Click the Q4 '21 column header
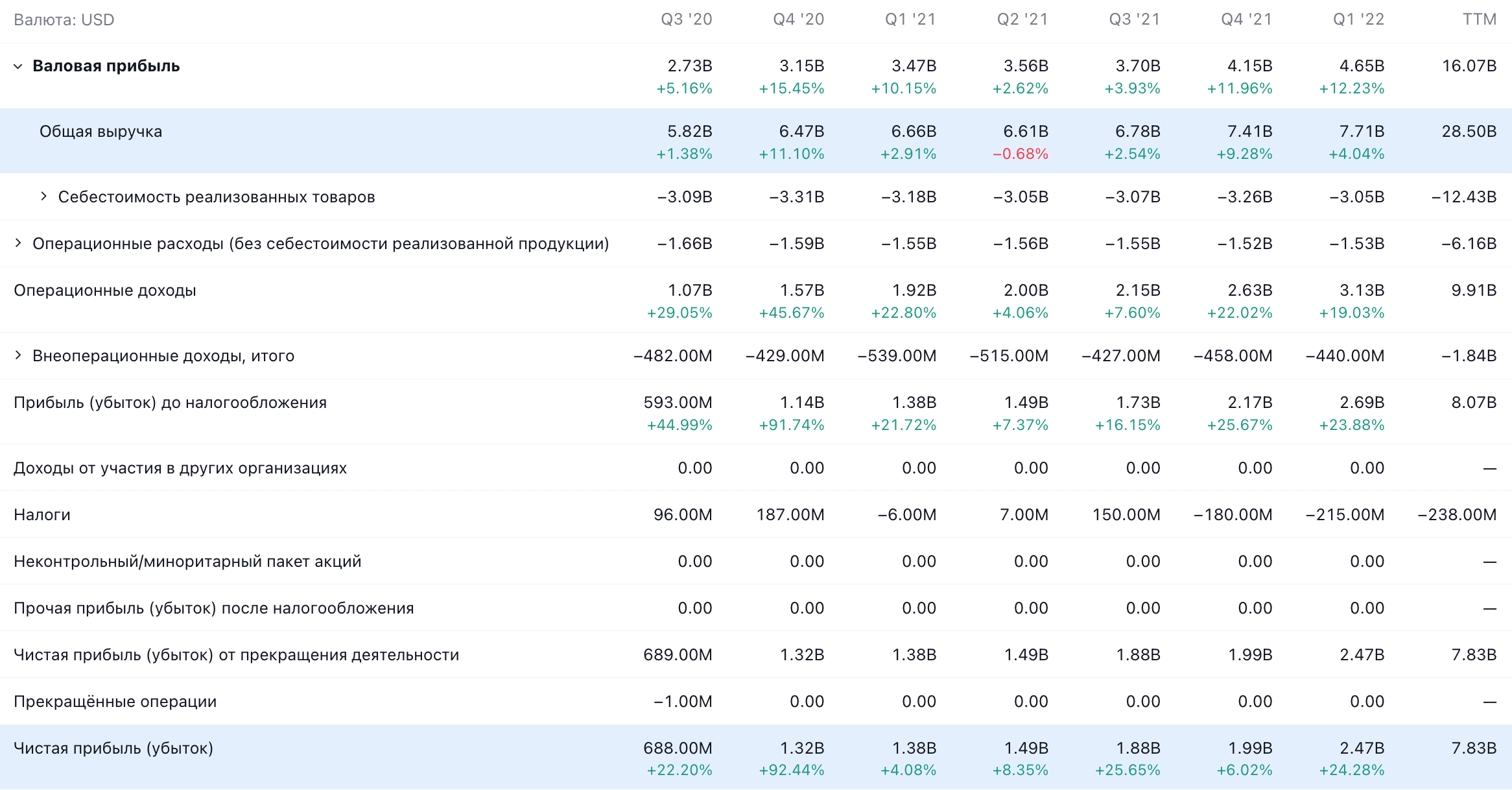Viewport: 1512px width, 790px height. [1247, 19]
